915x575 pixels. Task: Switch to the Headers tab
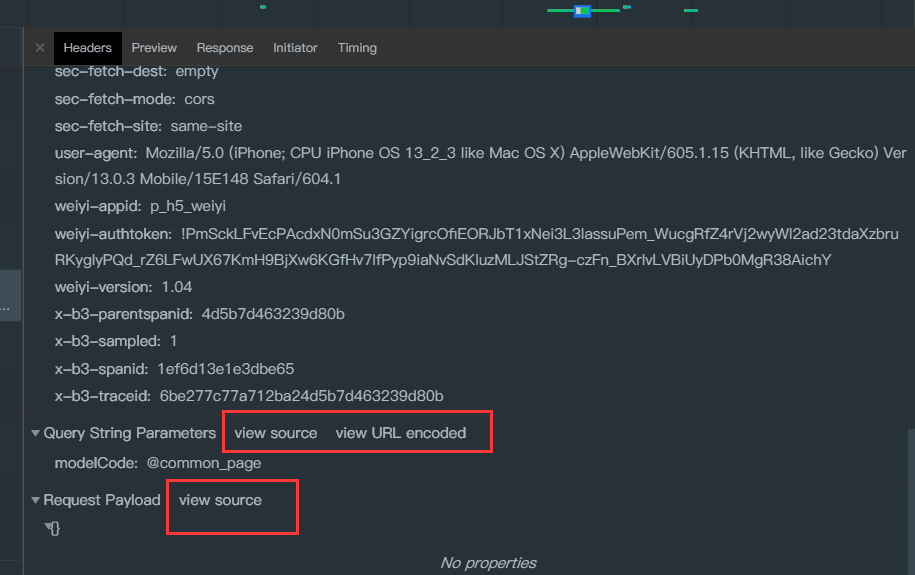tap(88, 48)
